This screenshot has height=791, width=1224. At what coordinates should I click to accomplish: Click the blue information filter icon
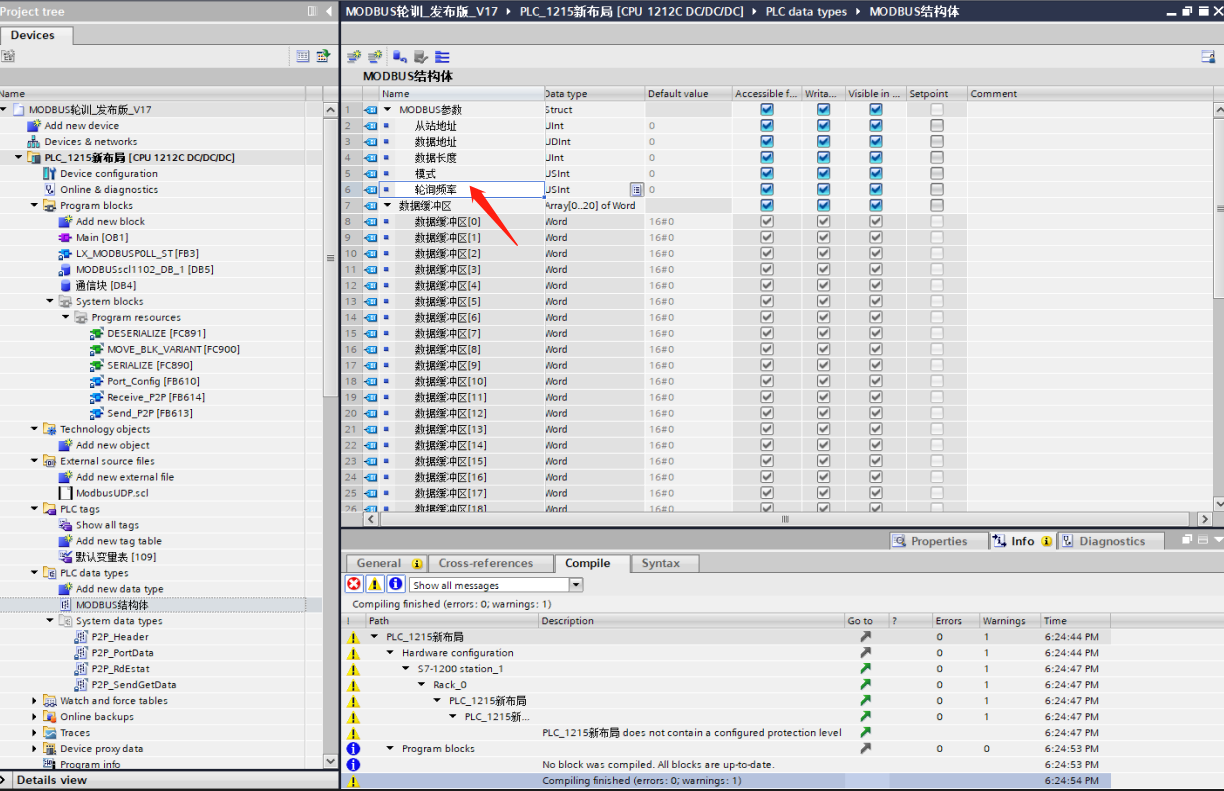(x=395, y=585)
